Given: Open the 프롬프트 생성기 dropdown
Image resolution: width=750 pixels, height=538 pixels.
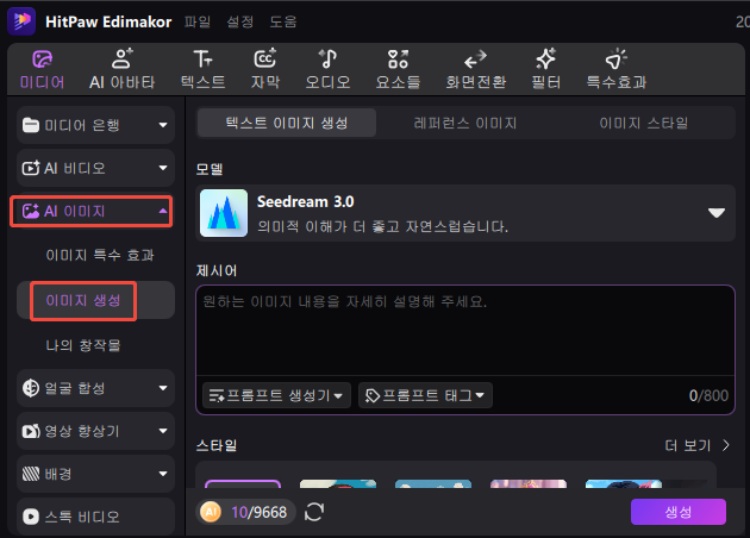Looking at the screenshot, I should point(276,395).
